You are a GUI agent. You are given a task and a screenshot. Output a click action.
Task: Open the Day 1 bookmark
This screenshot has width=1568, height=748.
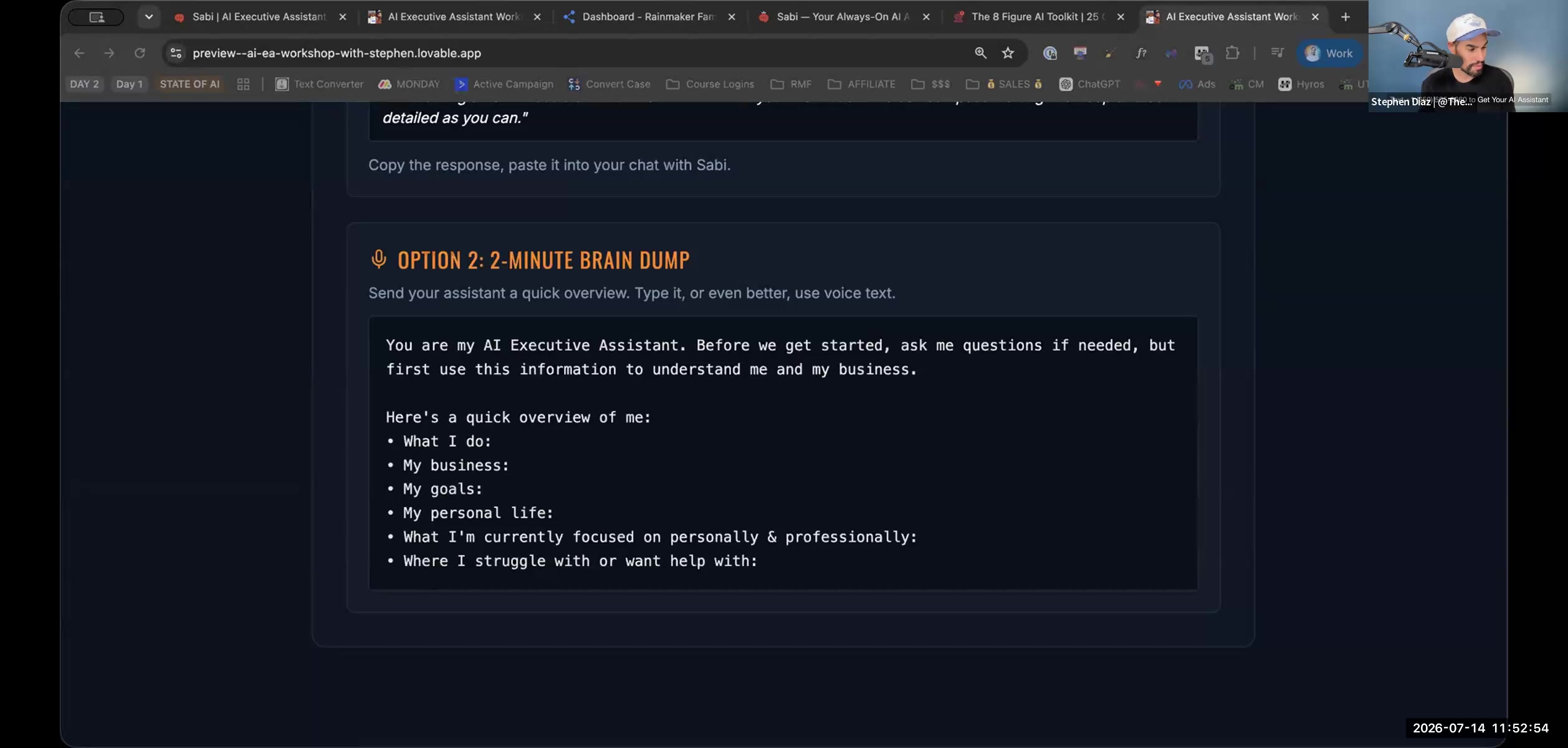tap(129, 84)
